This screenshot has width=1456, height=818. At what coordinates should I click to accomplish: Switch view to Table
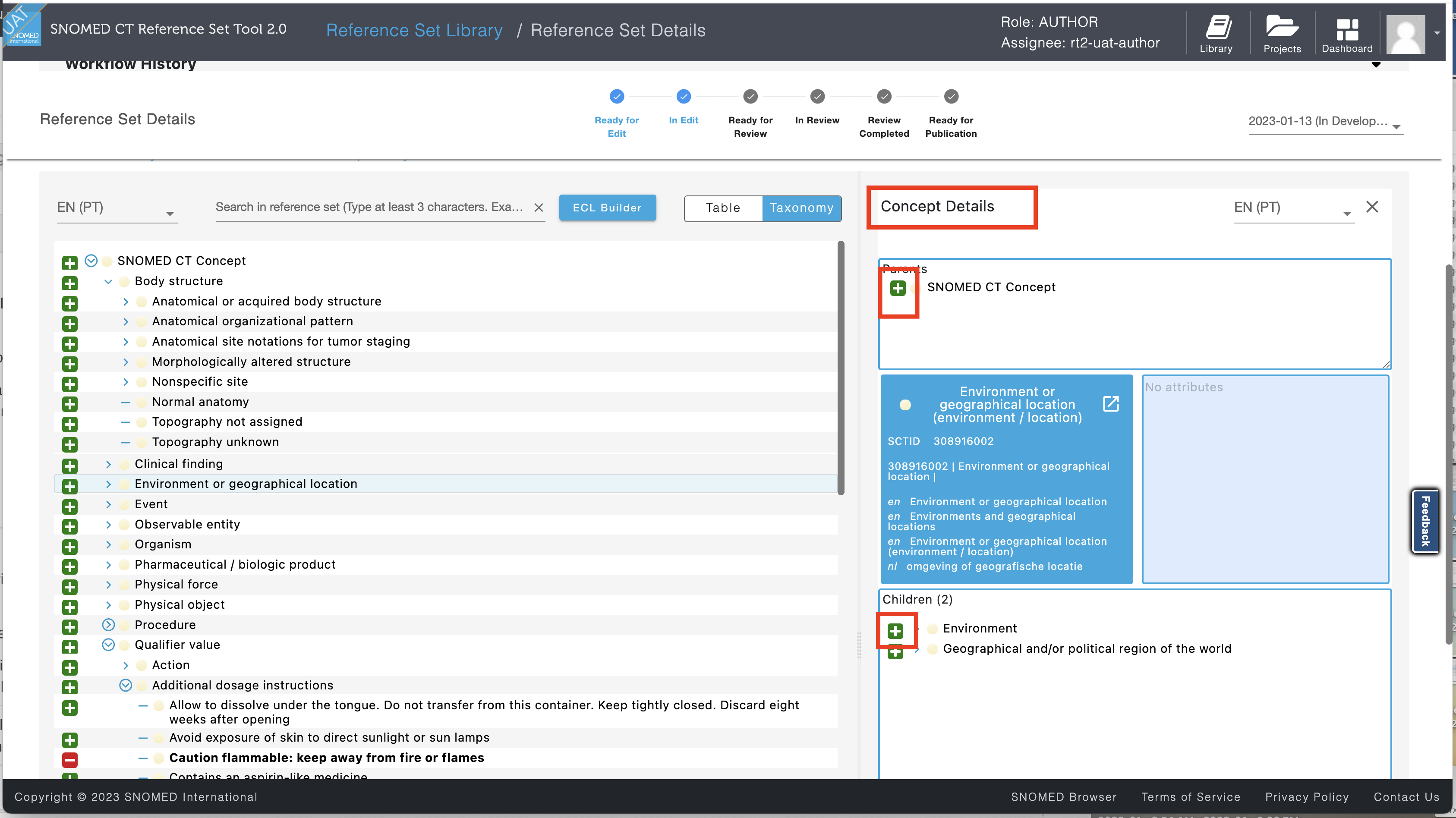[x=723, y=208]
